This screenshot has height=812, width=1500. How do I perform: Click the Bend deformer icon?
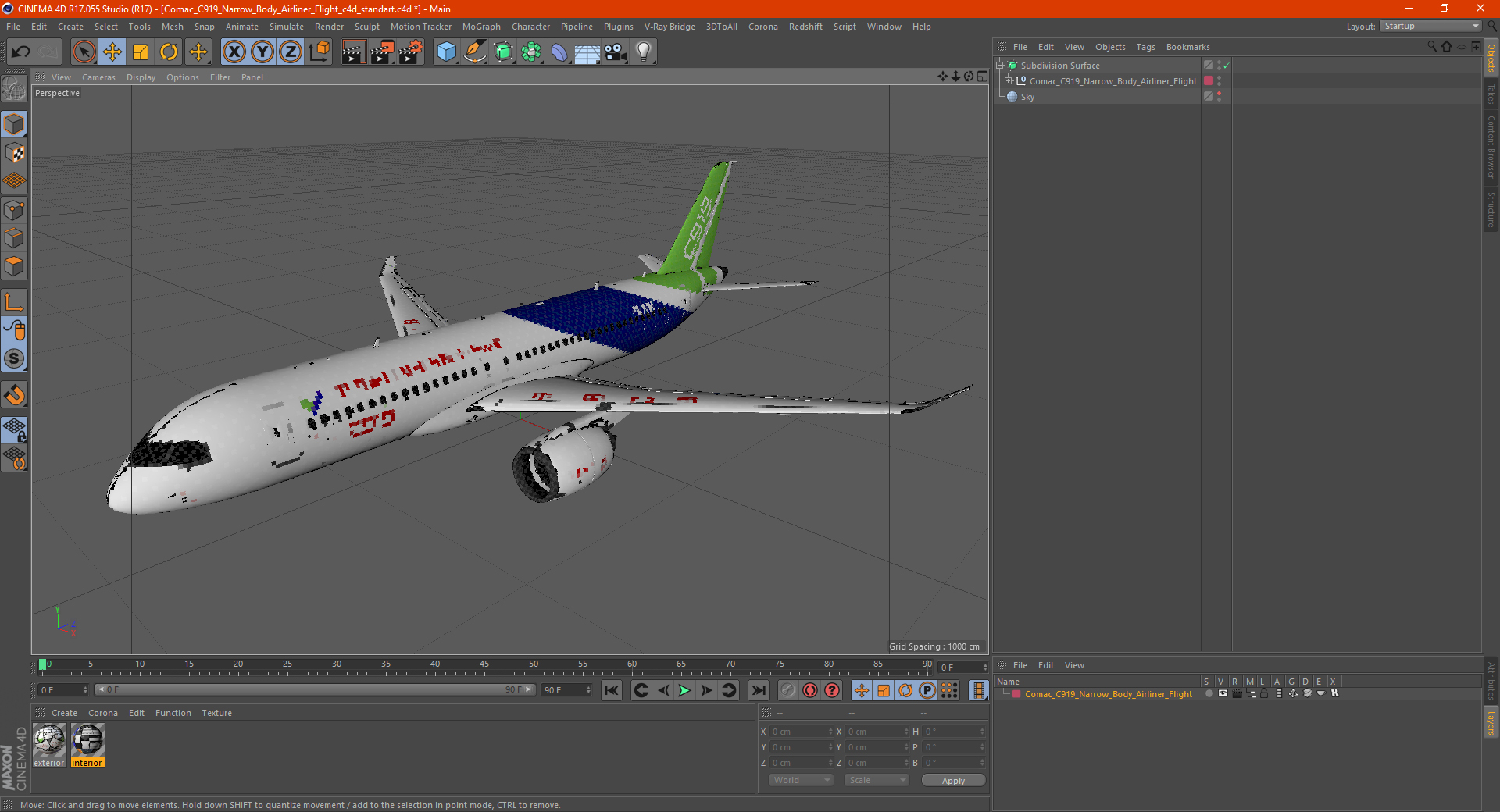559,52
